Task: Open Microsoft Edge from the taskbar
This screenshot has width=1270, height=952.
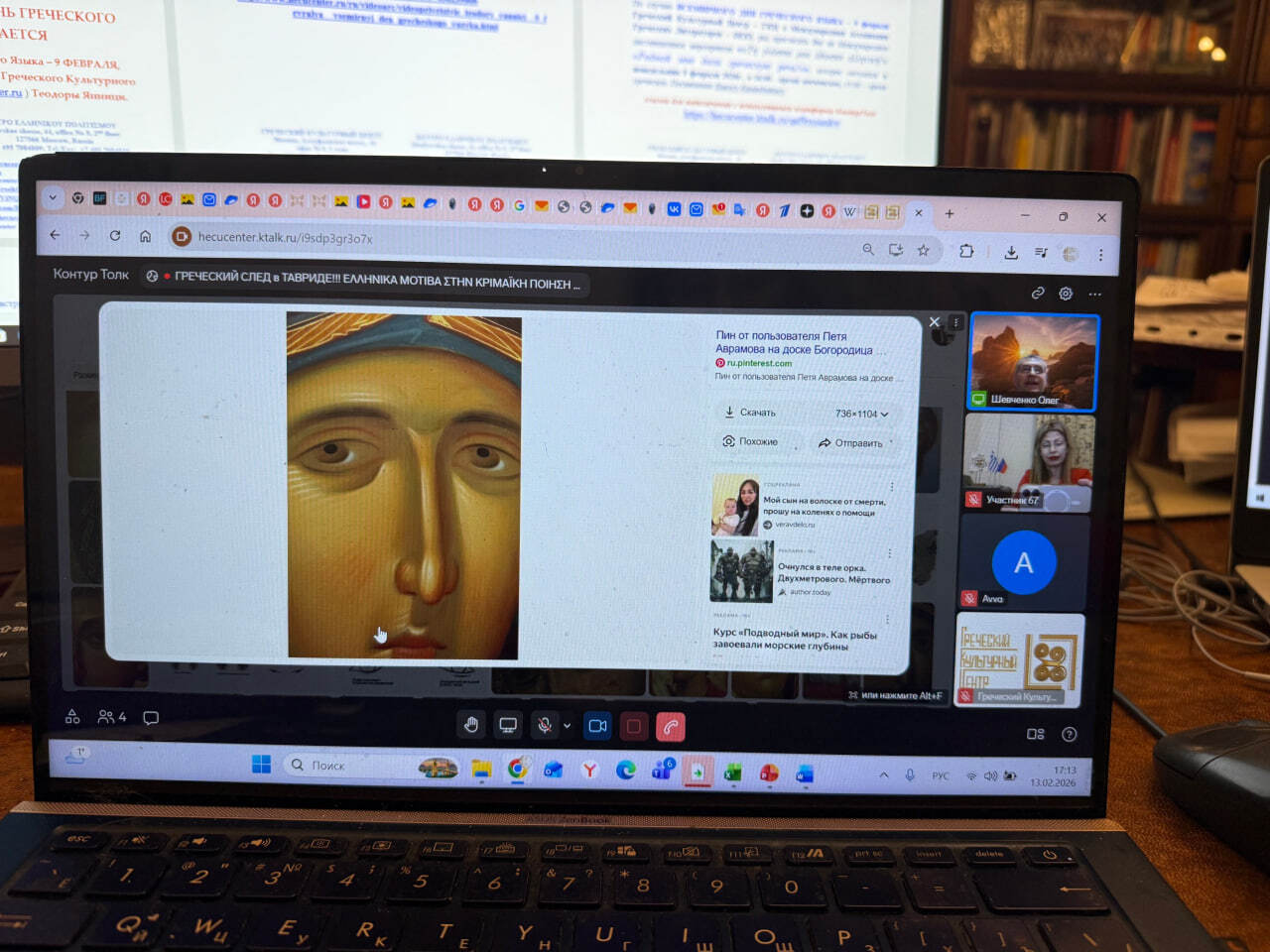Action: pos(625,770)
